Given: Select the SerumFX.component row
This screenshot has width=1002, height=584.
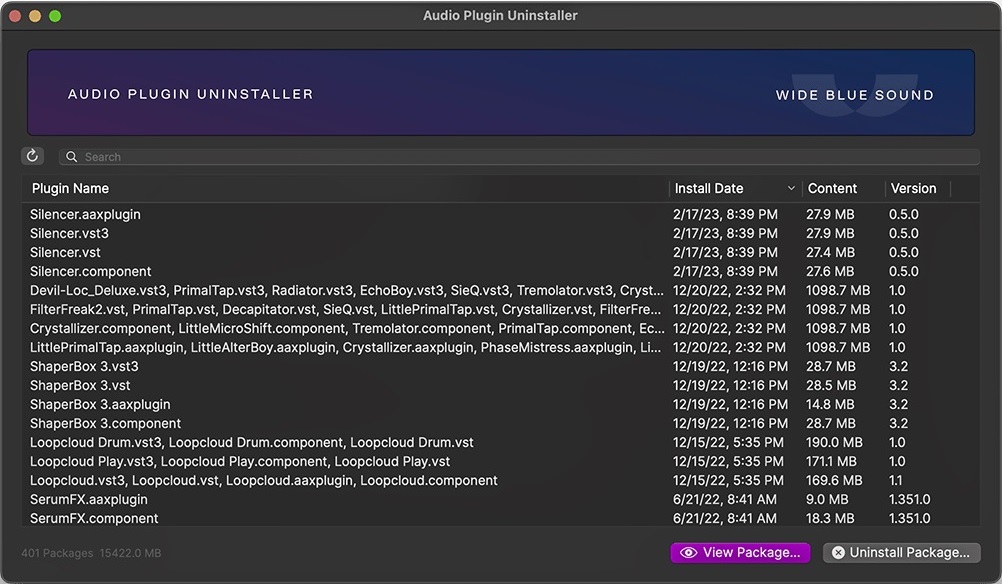Looking at the screenshot, I should [501, 518].
